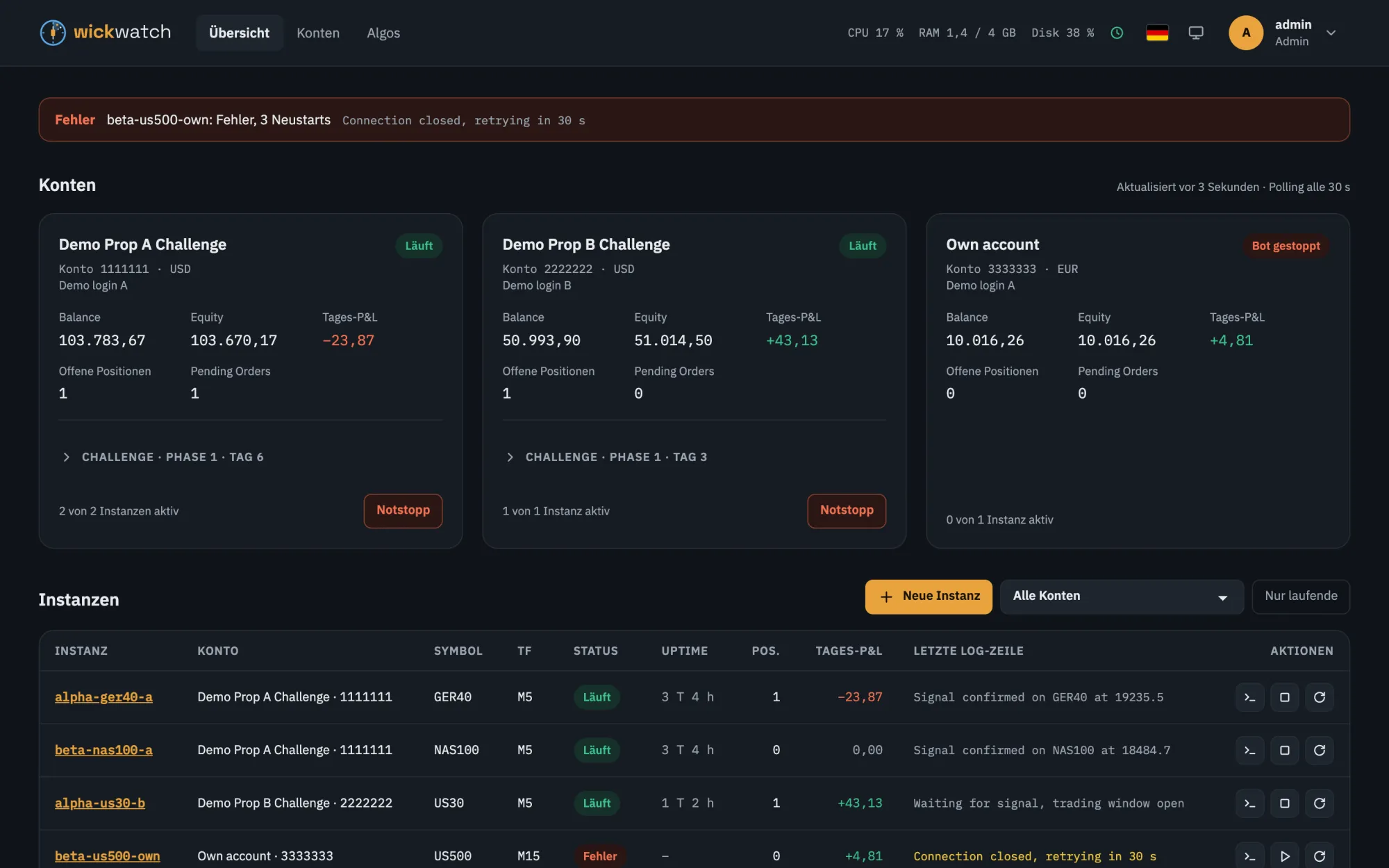The image size is (1389, 868).
Task: Open the alpha-ger40-a instance link
Action: pyautogui.click(x=103, y=697)
